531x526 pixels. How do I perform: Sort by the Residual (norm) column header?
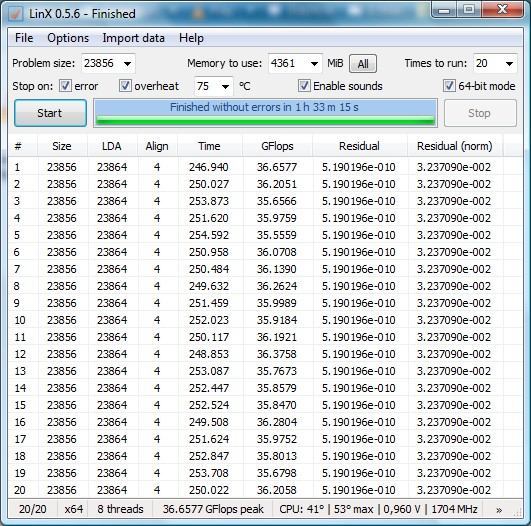click(x=454, y=146)
